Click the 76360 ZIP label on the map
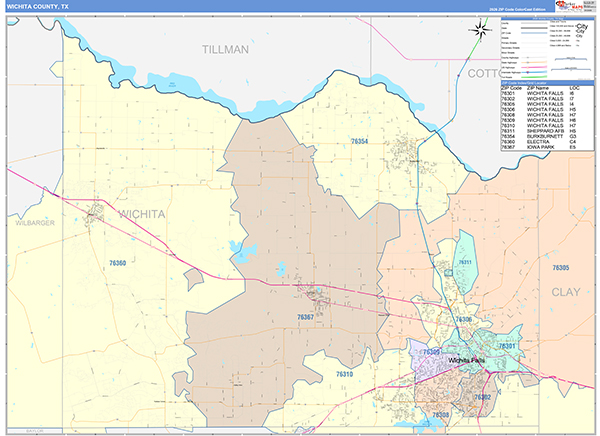Screen dimensions: 600x436 pyautogui.click(x=117, y=263)
